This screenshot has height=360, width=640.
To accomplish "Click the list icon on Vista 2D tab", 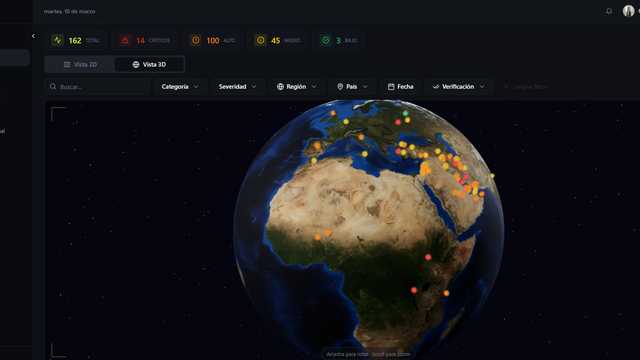I will [x=67, y=64].
